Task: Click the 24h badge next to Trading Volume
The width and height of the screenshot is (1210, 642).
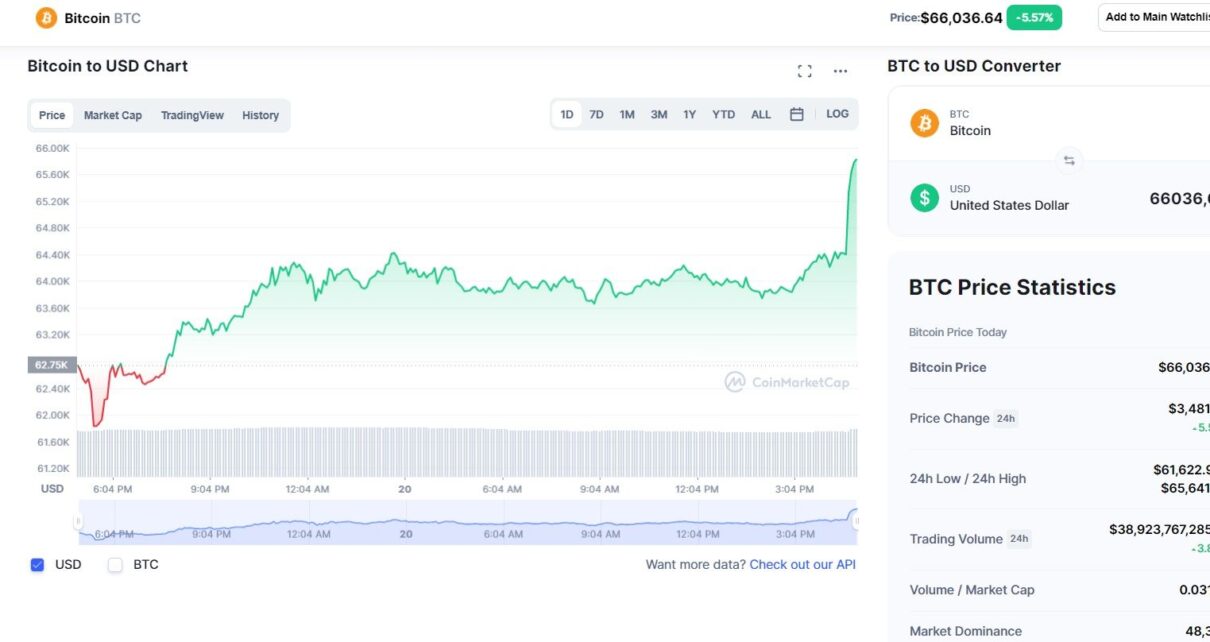Action: click(x=1019, y=539)
